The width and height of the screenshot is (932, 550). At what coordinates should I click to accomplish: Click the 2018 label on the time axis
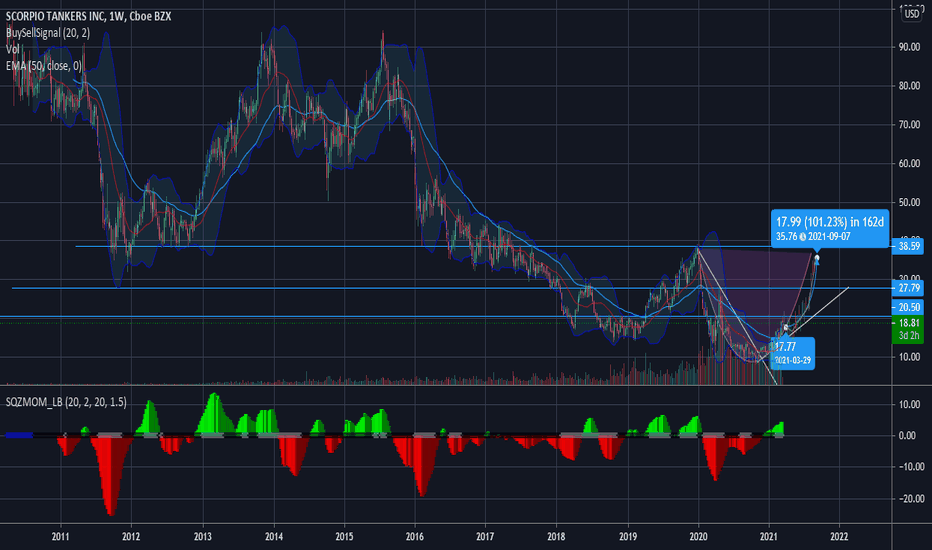pos(556,537)
